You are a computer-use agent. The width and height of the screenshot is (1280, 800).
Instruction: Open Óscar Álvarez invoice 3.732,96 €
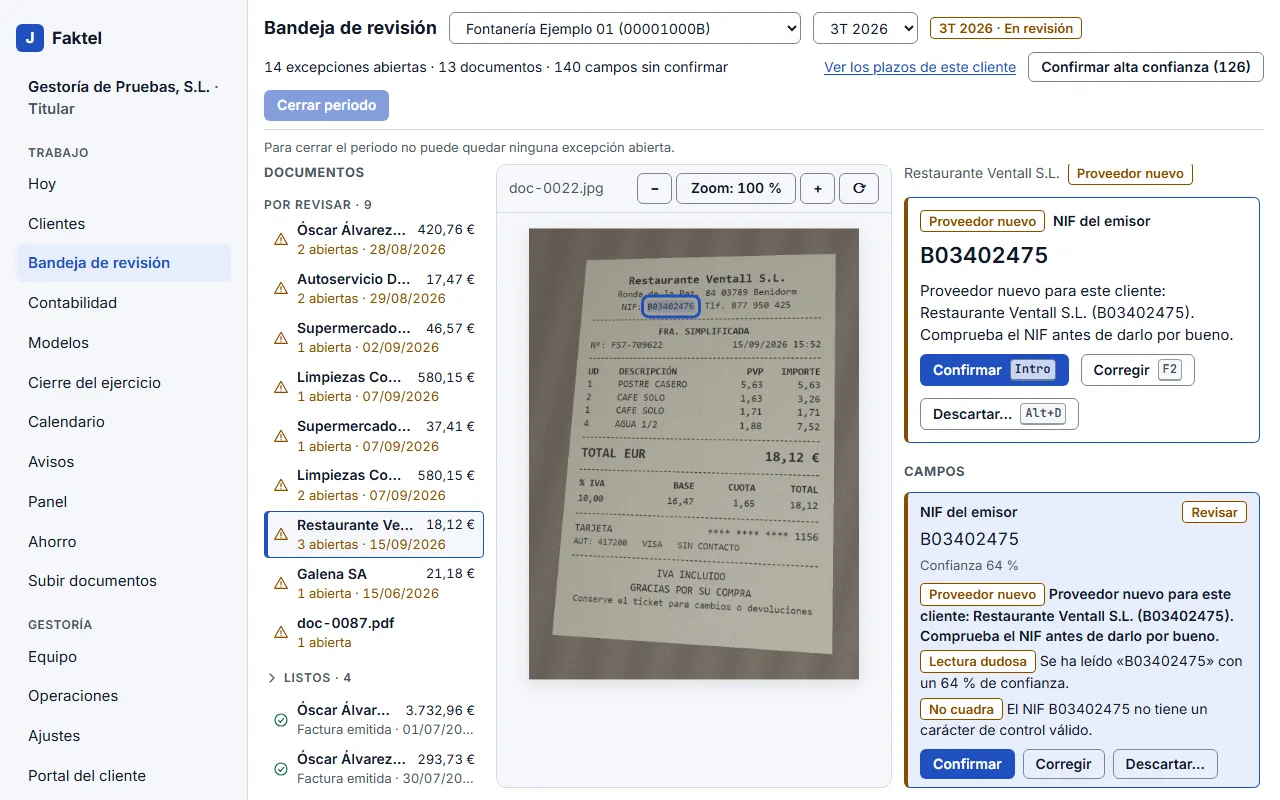[x=374, y=719]
